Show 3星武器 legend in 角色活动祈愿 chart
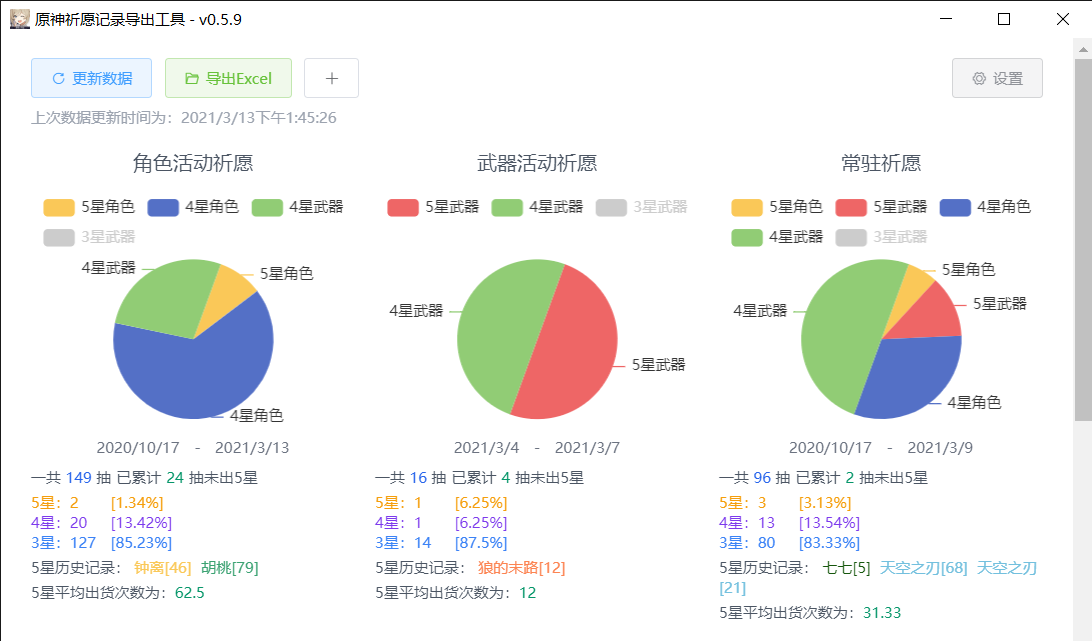This screenshot has height=641, width=1092. click(89, 237)
